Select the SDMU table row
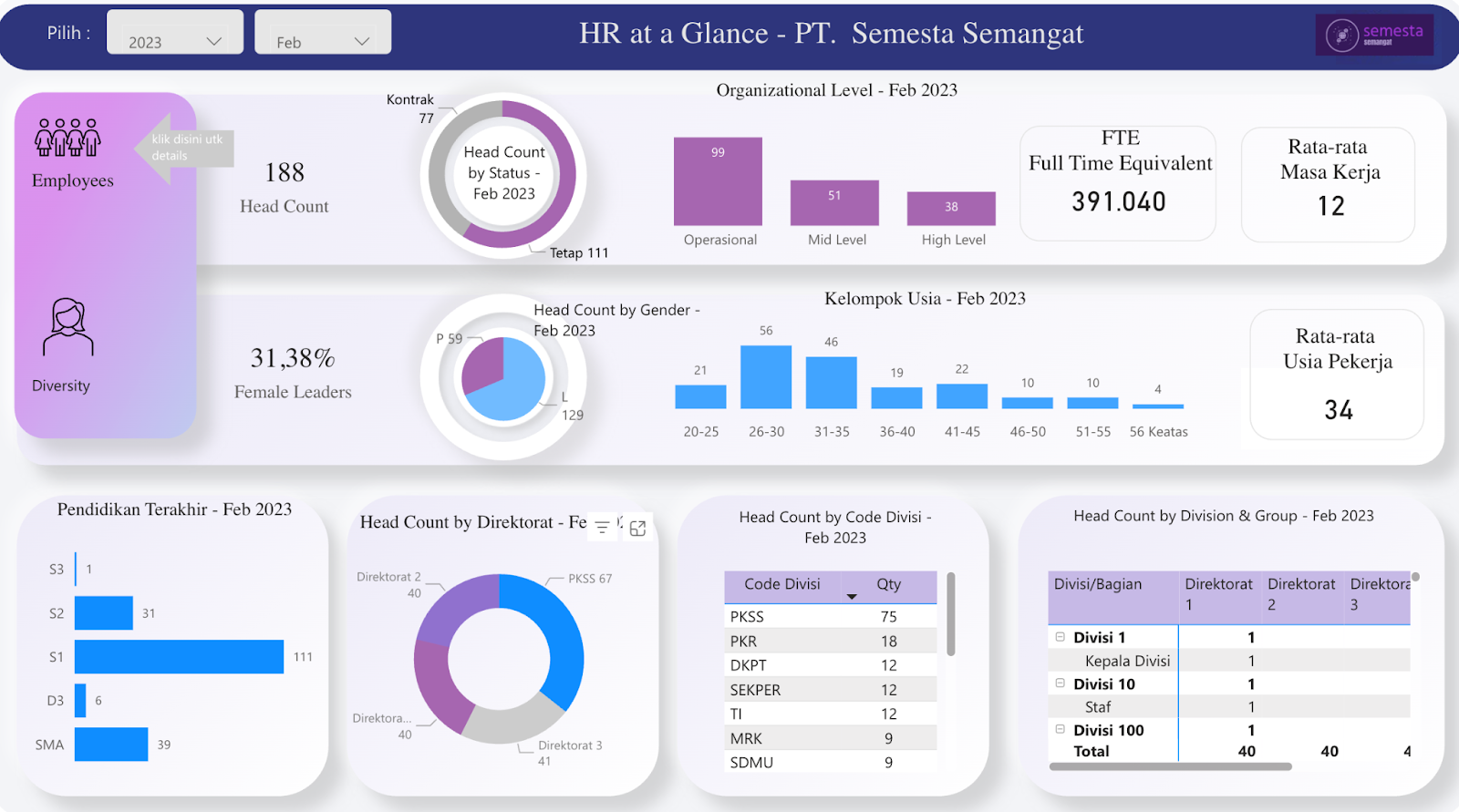 tap(831, 762)
